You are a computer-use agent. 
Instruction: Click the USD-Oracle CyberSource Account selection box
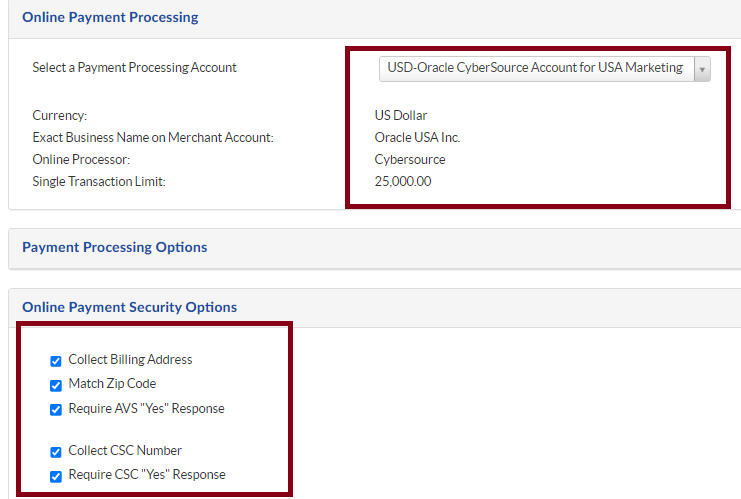pyautogui.click(x=535, y=68)
